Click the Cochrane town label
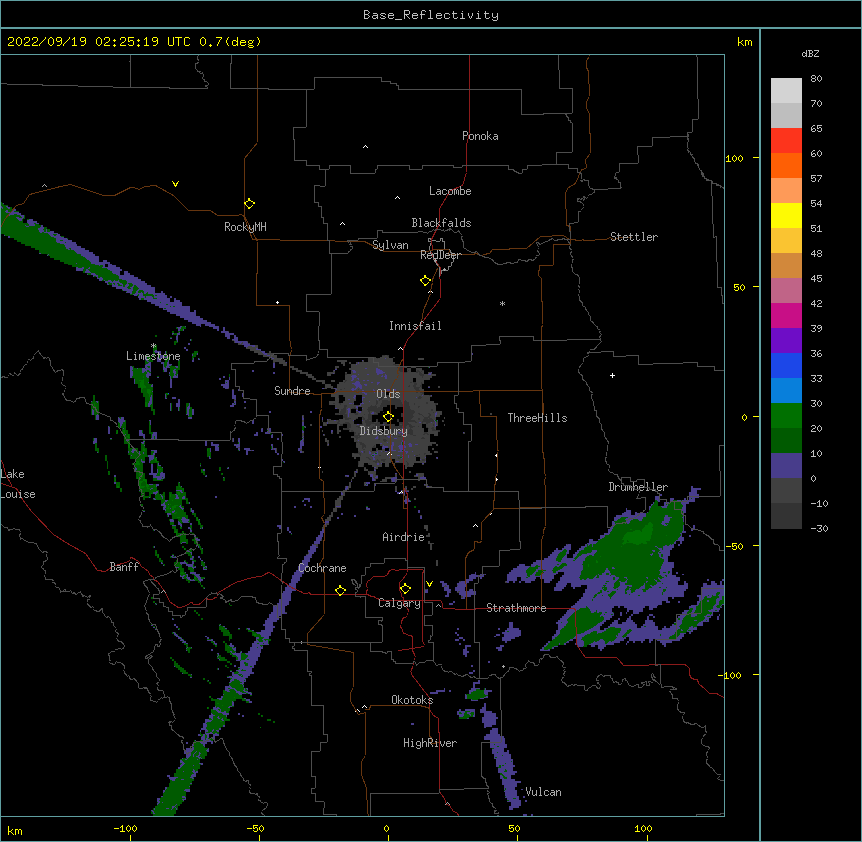862x842 pixels. pos(322,568)
